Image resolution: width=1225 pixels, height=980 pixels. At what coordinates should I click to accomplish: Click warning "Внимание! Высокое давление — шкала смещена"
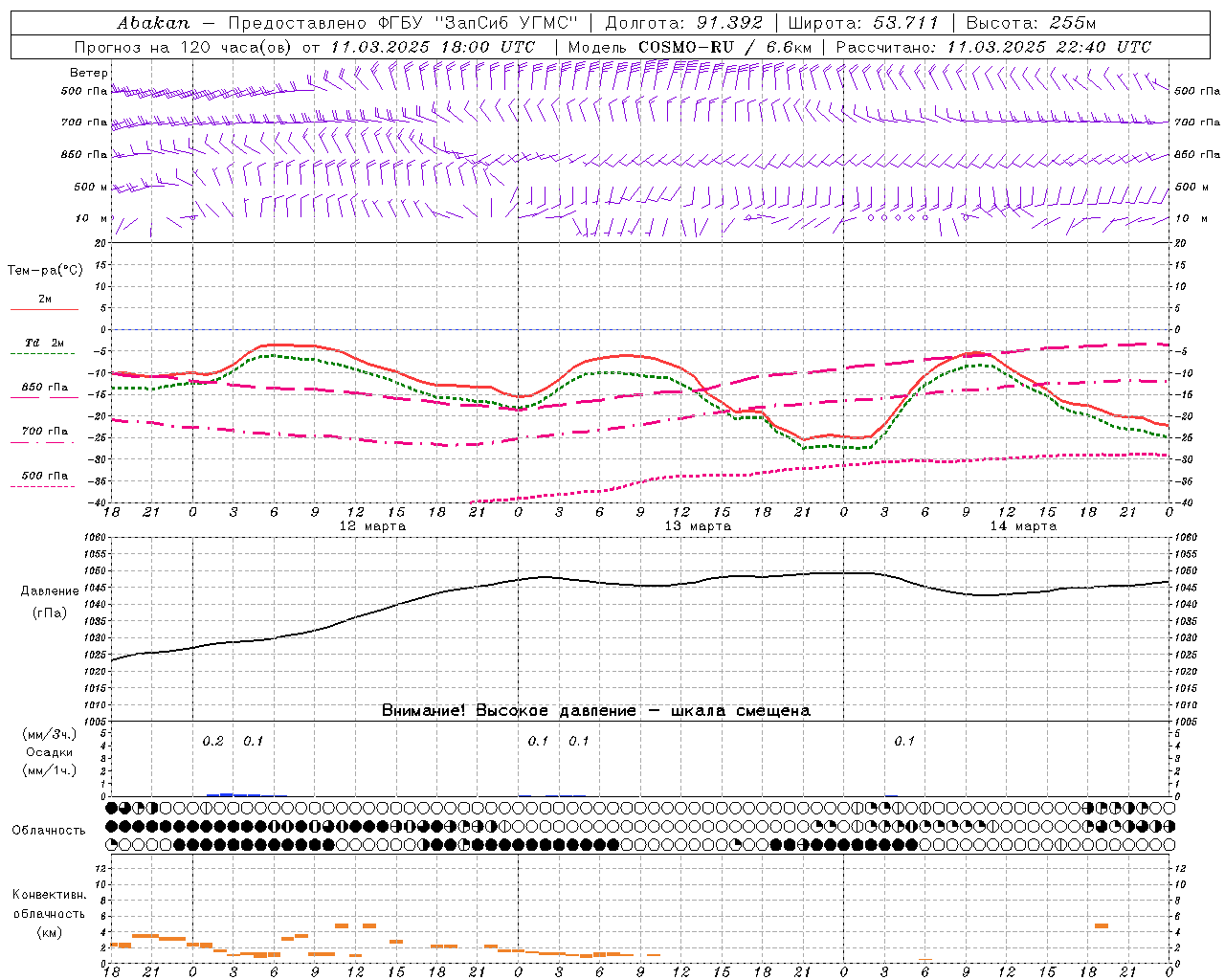click(x=596, y=711)
